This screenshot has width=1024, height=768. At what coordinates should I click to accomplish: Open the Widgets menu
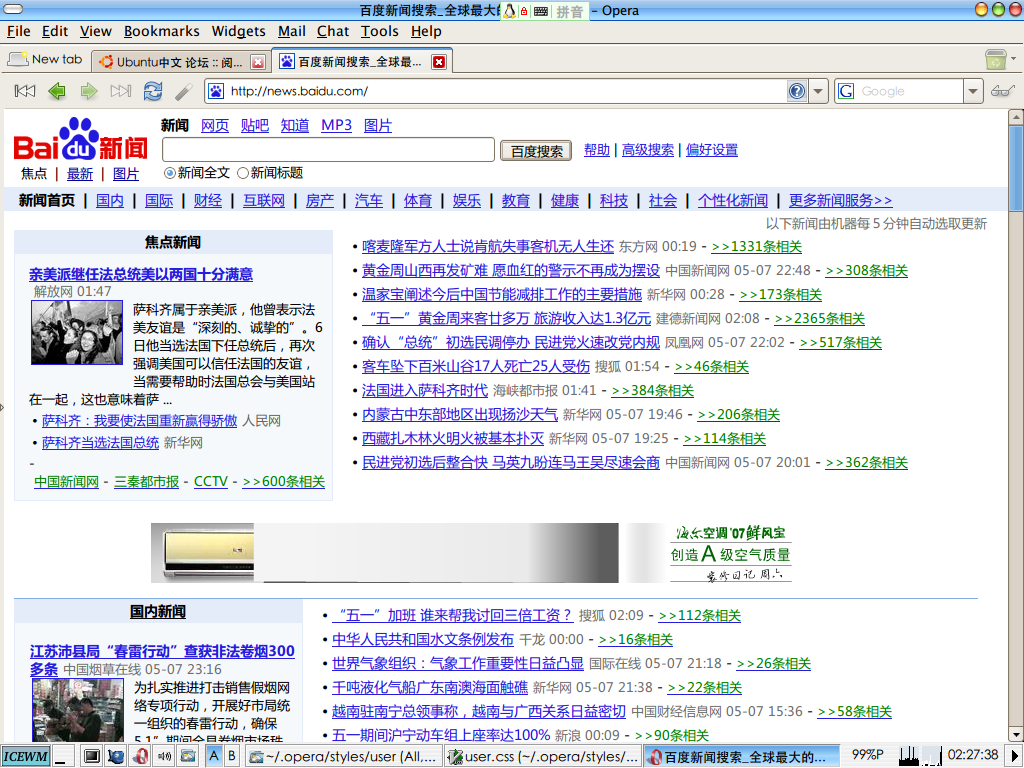pos(238,31)
